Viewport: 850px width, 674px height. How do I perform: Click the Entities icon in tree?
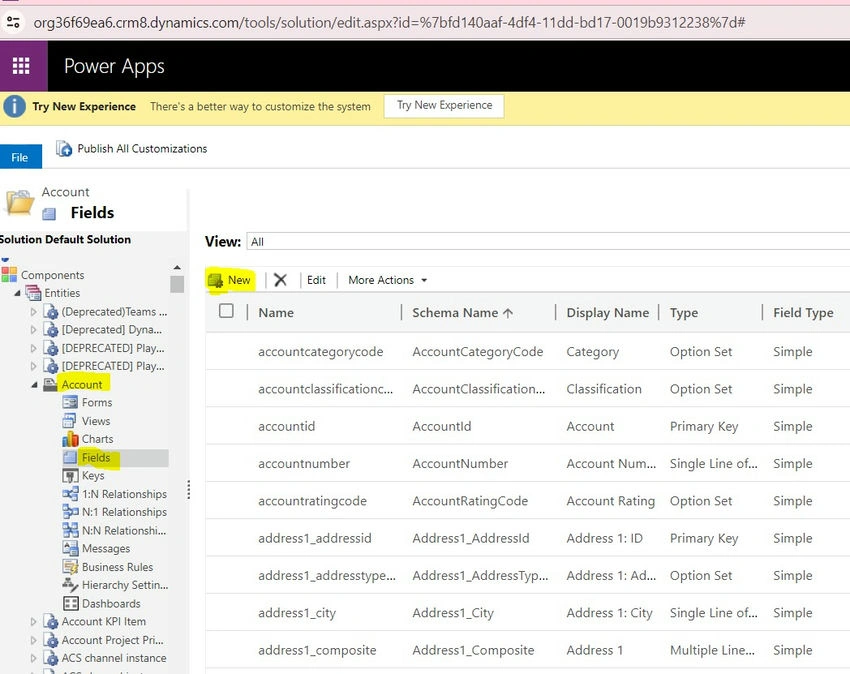tap(33, 293)
